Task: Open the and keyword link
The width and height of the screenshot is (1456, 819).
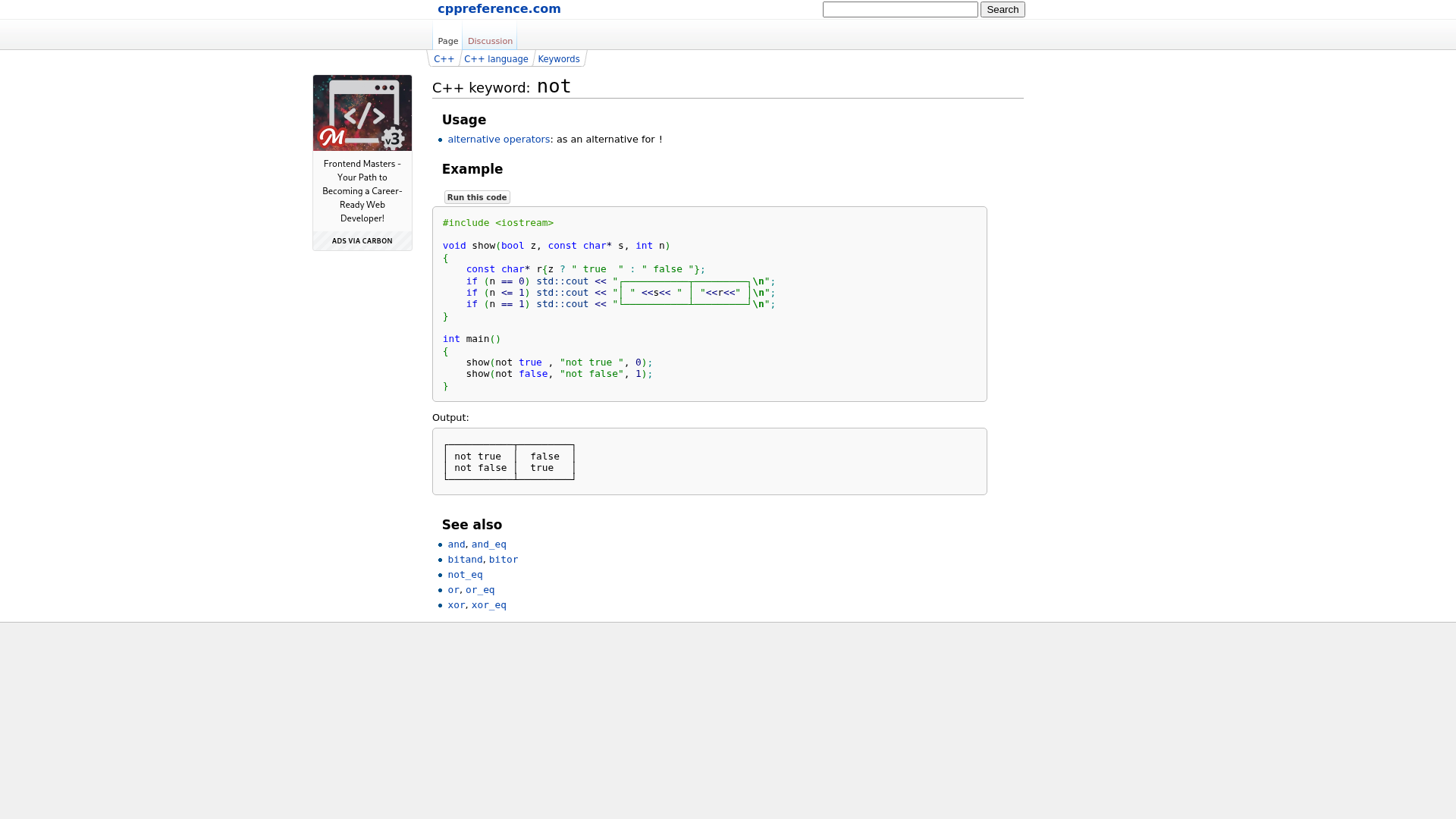Action: (456, 544)
